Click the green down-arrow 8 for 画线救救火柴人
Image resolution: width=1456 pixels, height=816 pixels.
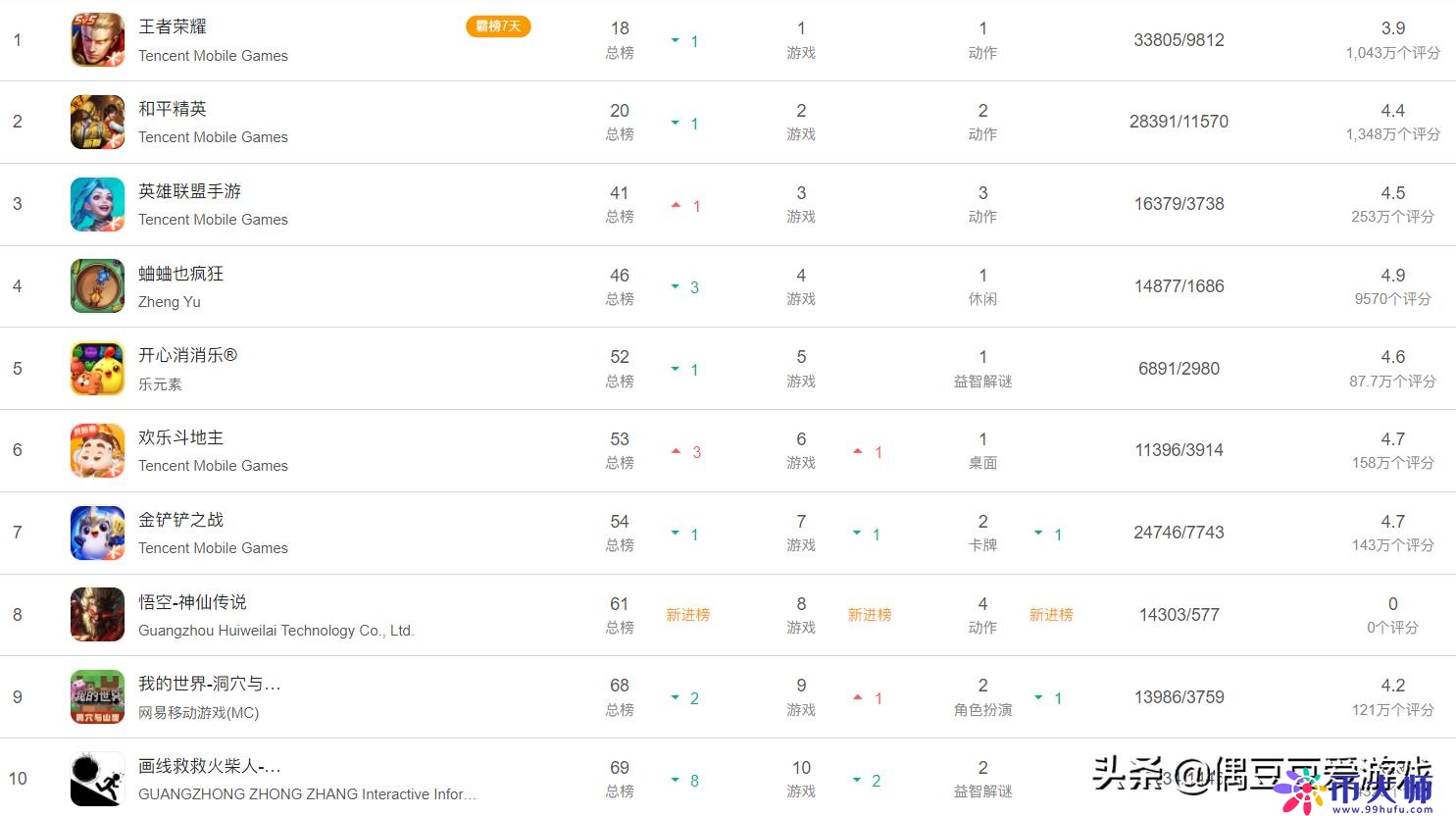pyautogui.click(x=685, y=781)
